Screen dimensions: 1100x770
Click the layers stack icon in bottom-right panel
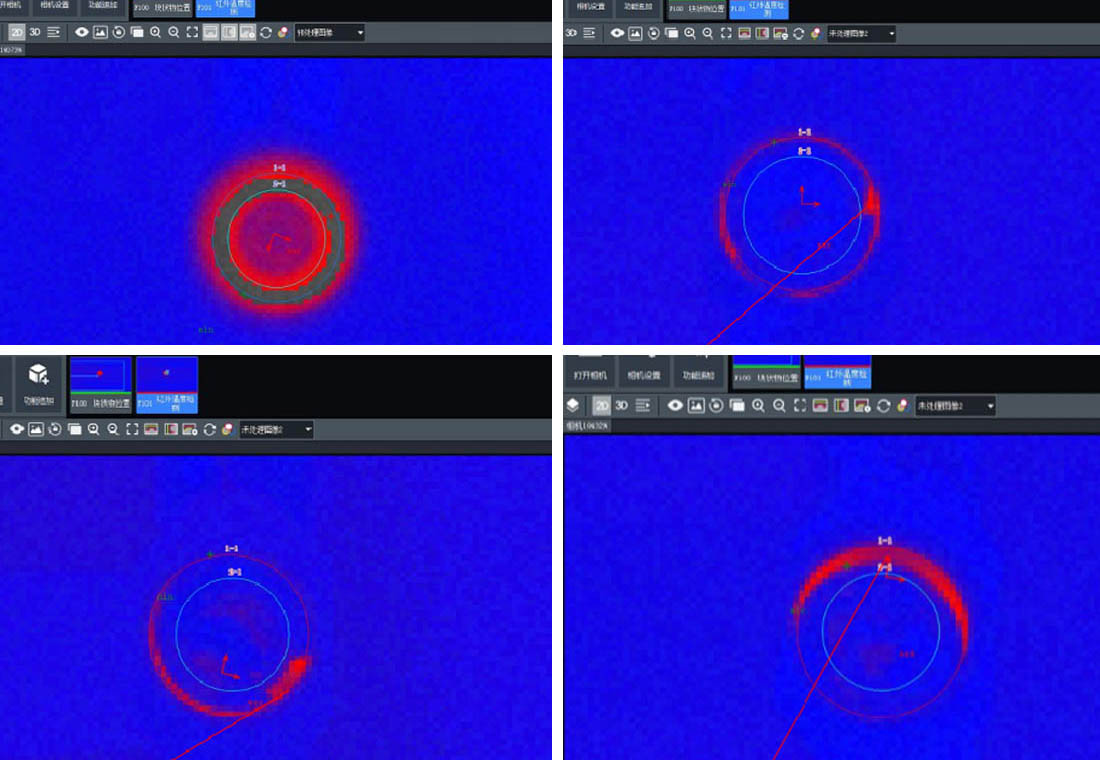573,406
